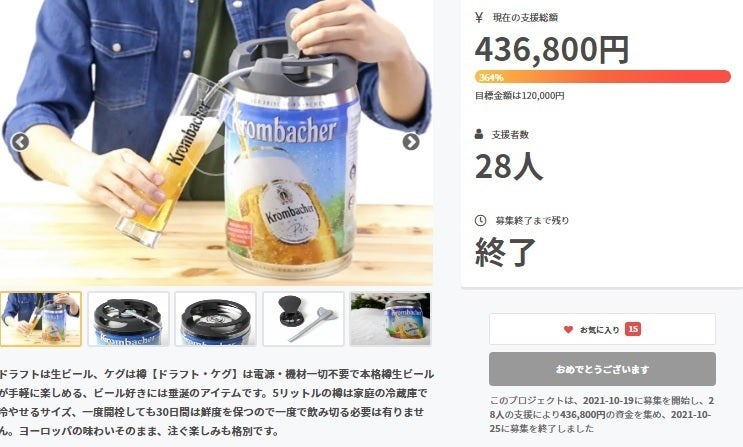Go to previous image with left arrow
The image size is (743, 447).
click(x=20, y=142)
